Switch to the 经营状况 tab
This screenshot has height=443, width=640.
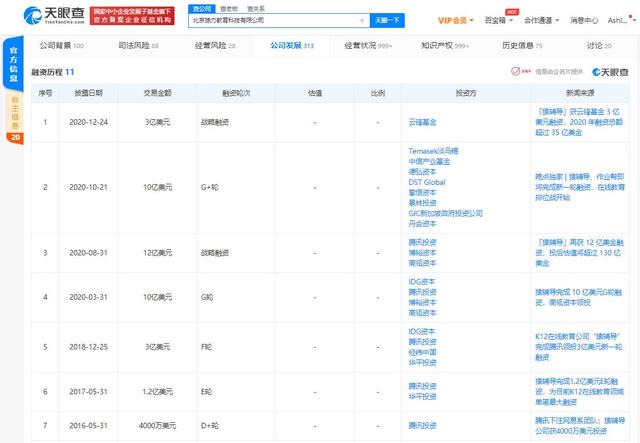click(368, 46)
